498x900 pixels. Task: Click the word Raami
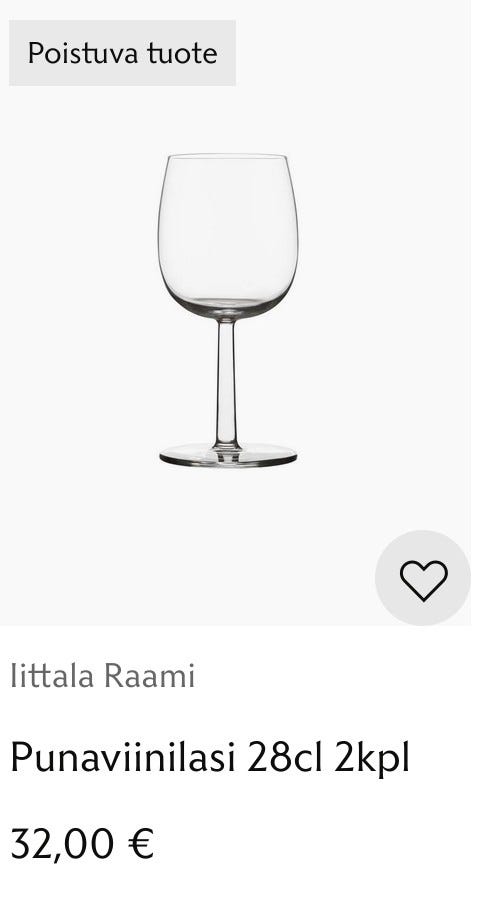pos(150,676)
